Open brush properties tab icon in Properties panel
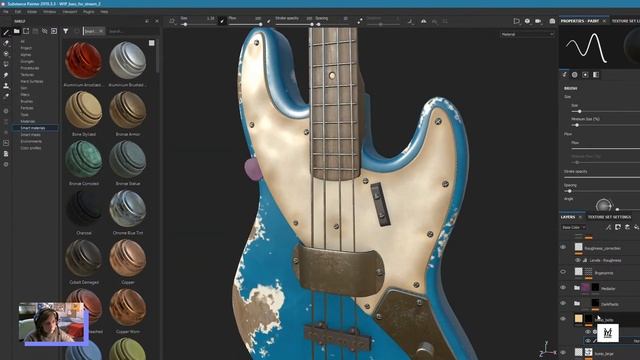The width and height of the screenshot is (640, 360). (x=564, y=75)
